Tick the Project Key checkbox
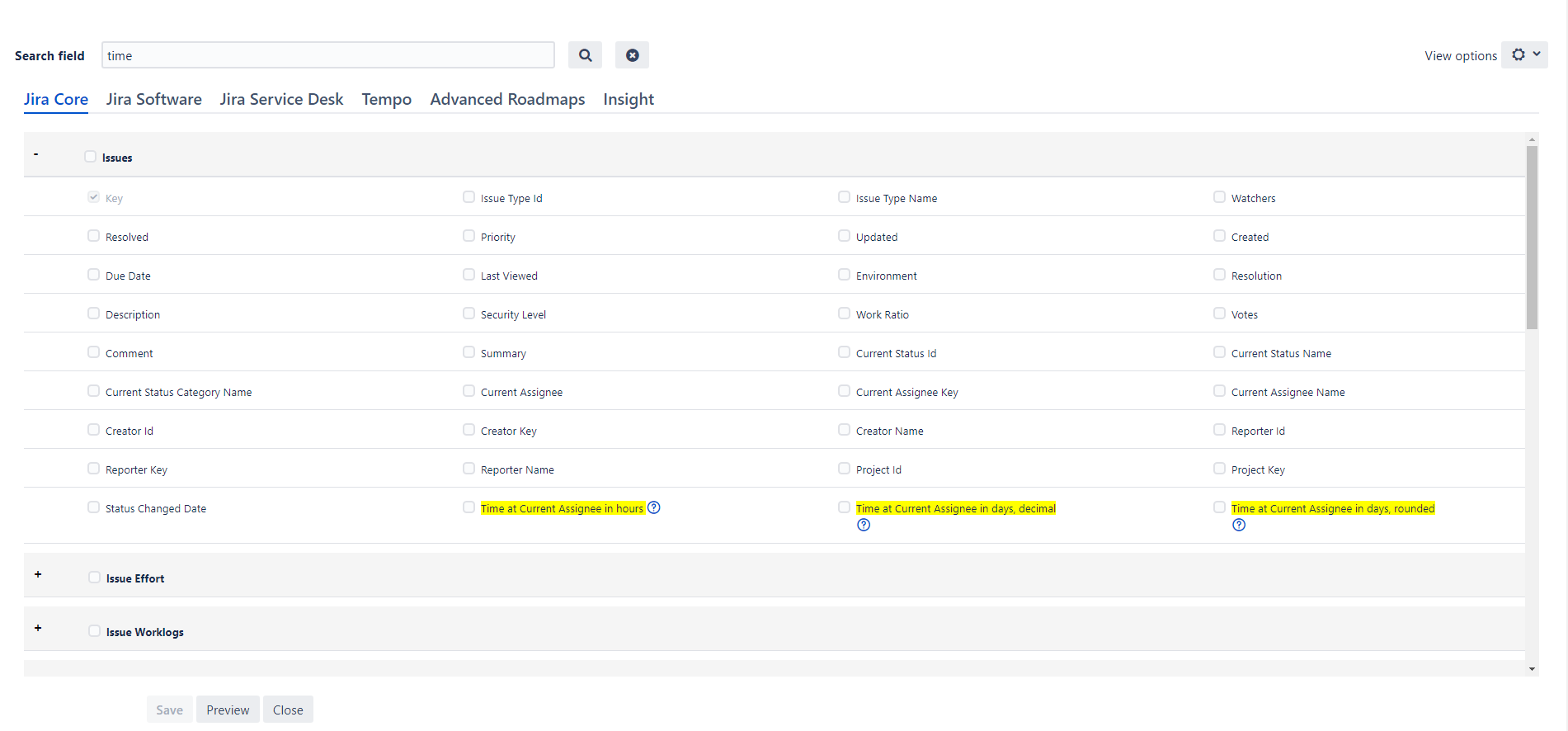 (x=1220, y=468)
